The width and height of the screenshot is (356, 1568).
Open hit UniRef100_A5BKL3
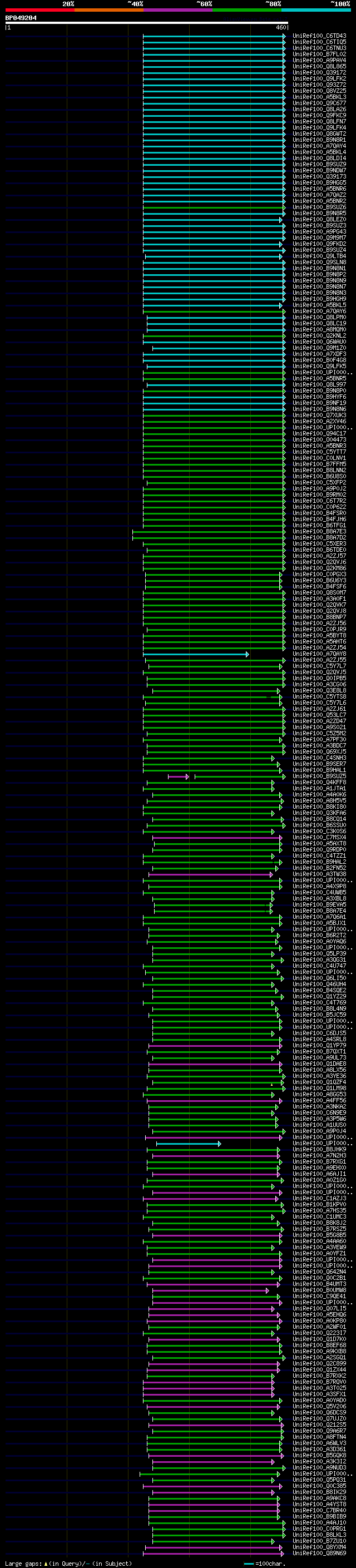(x=319, y=97)
